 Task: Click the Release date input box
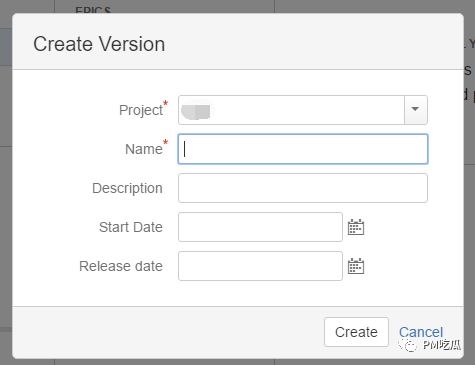pos(260,266)
